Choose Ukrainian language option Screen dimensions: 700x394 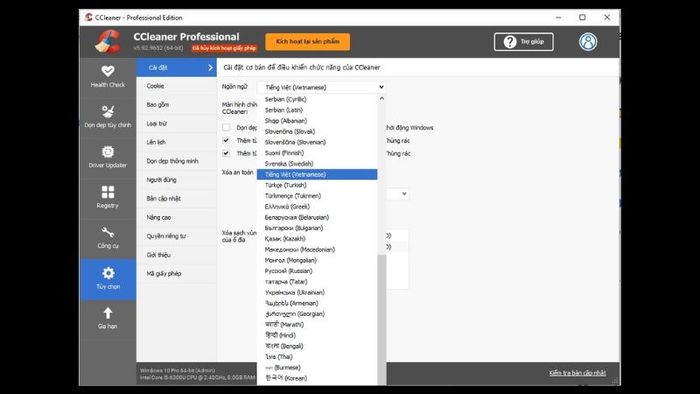pyautogui.click(x=317, y=292)
